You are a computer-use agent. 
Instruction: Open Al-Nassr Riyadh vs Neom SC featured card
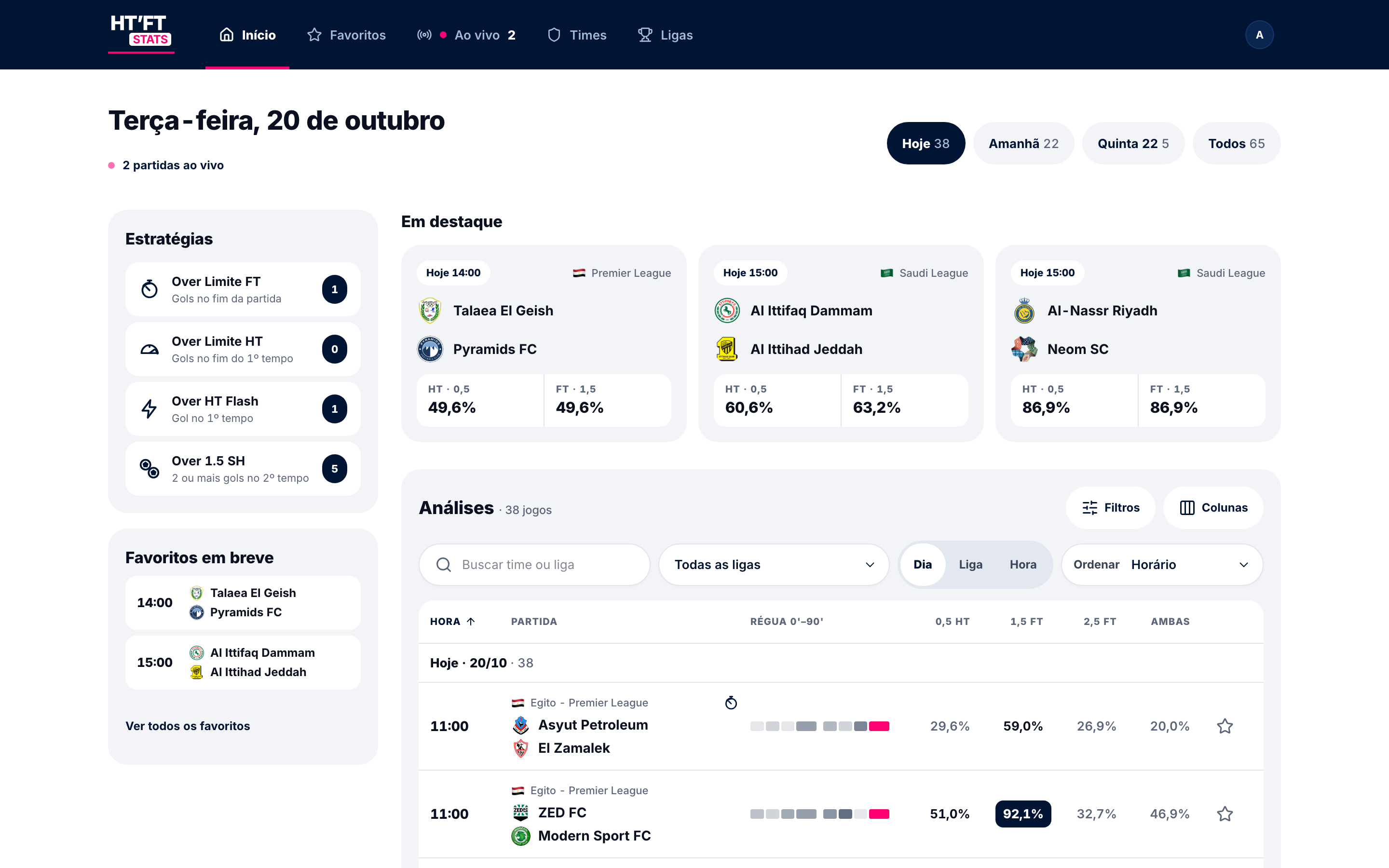[1138, 343]
